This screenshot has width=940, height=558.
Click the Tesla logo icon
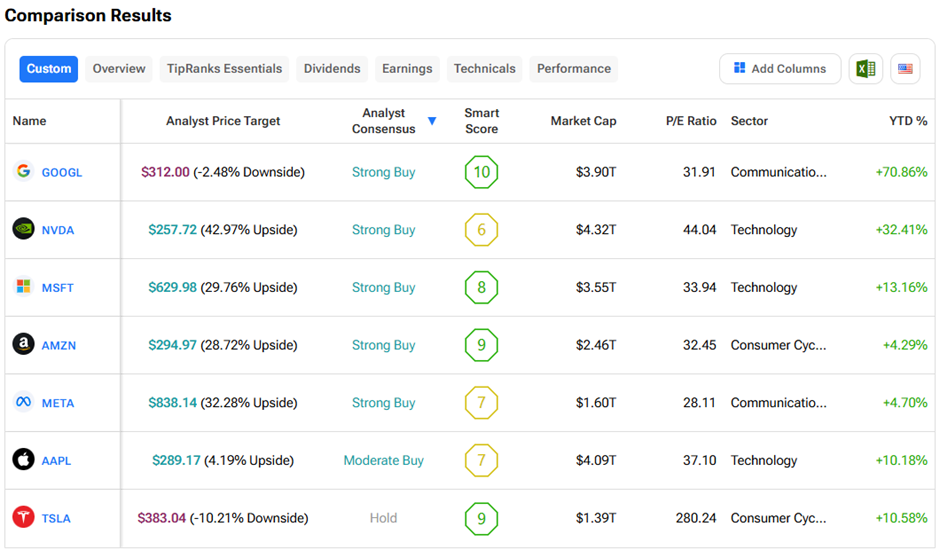(23, 518)
